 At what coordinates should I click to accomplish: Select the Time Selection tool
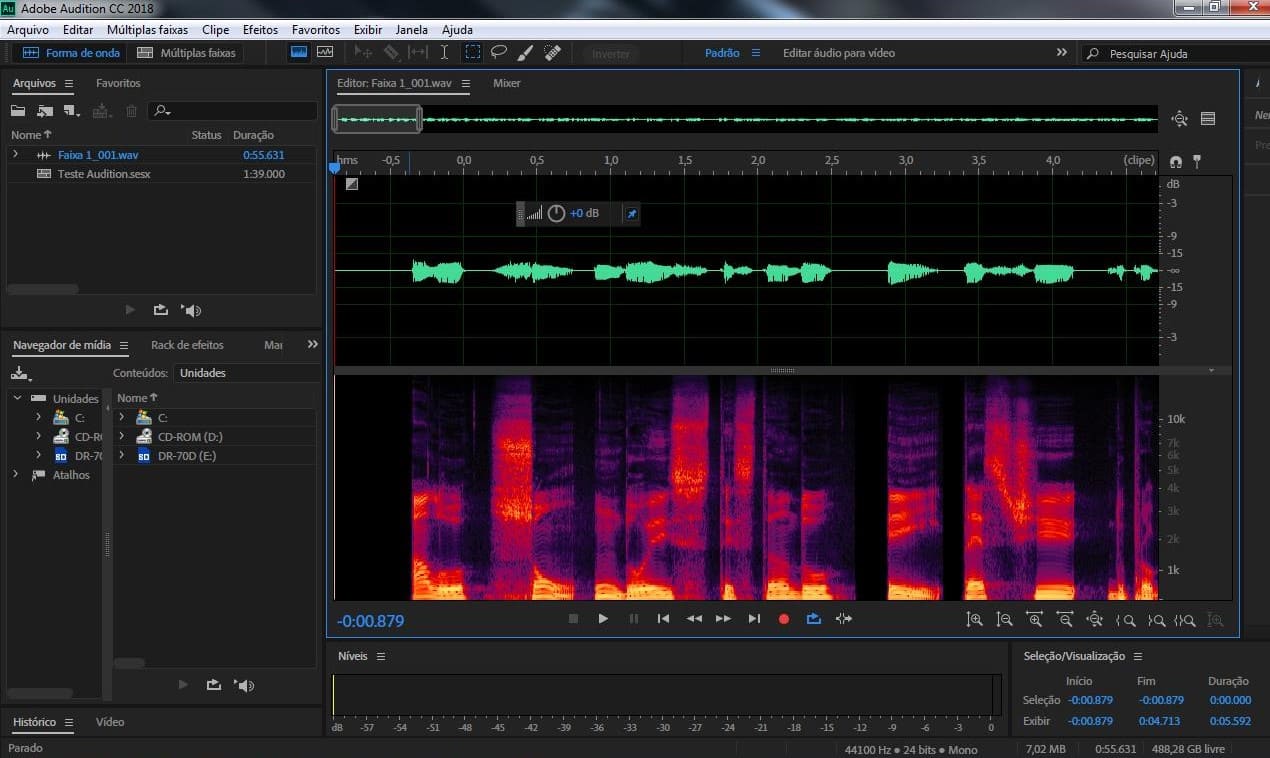point(445,52)
